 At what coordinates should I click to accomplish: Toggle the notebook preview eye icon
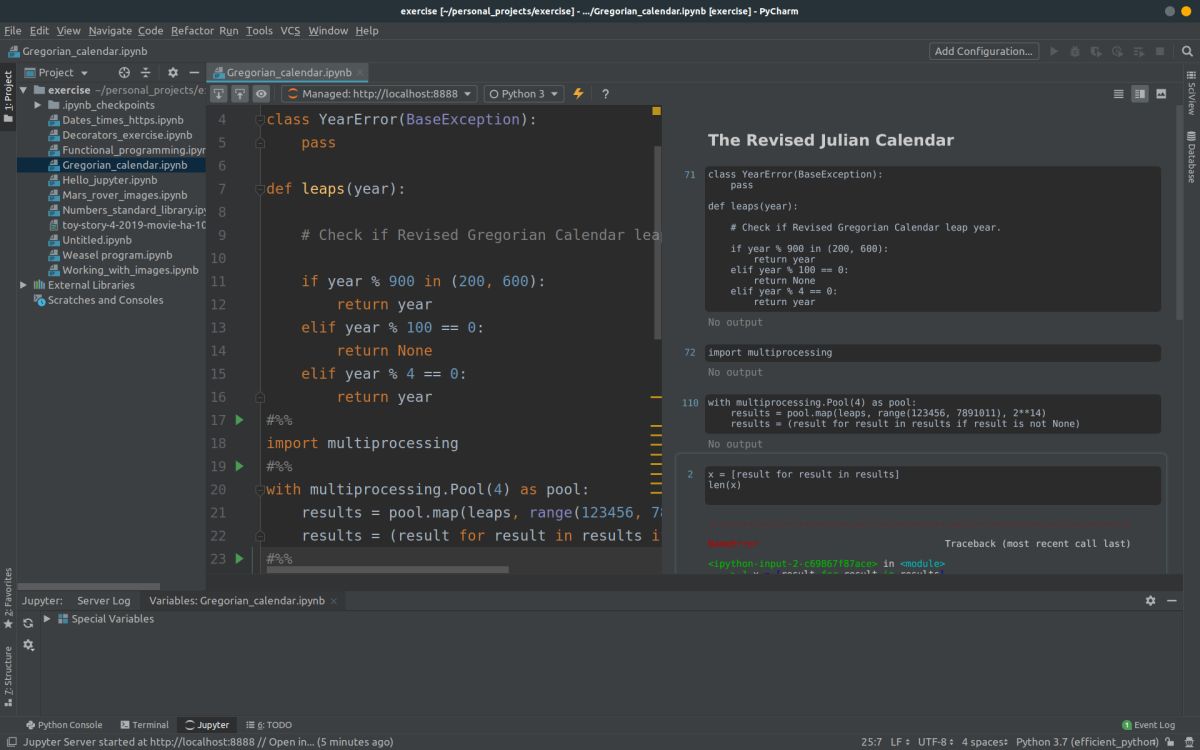tap(261, 93)
